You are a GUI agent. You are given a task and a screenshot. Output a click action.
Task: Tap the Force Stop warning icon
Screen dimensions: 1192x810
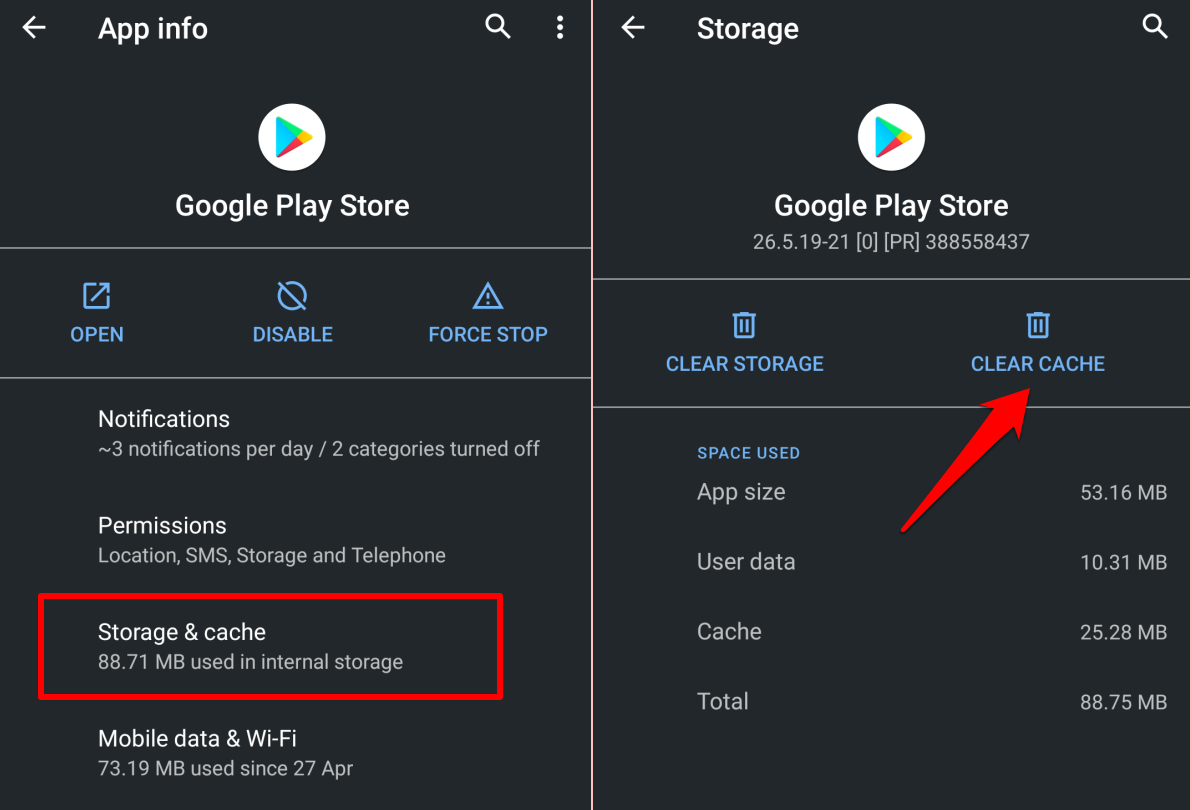point(487,296)
